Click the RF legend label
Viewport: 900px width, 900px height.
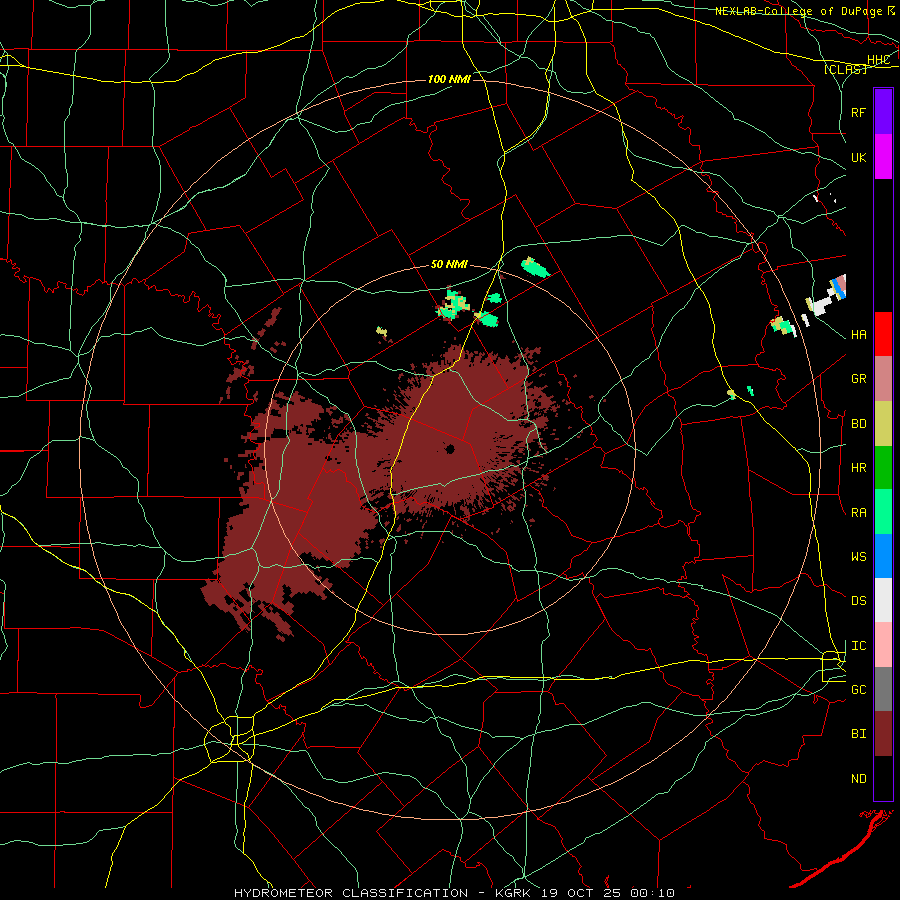coord(858,112)
